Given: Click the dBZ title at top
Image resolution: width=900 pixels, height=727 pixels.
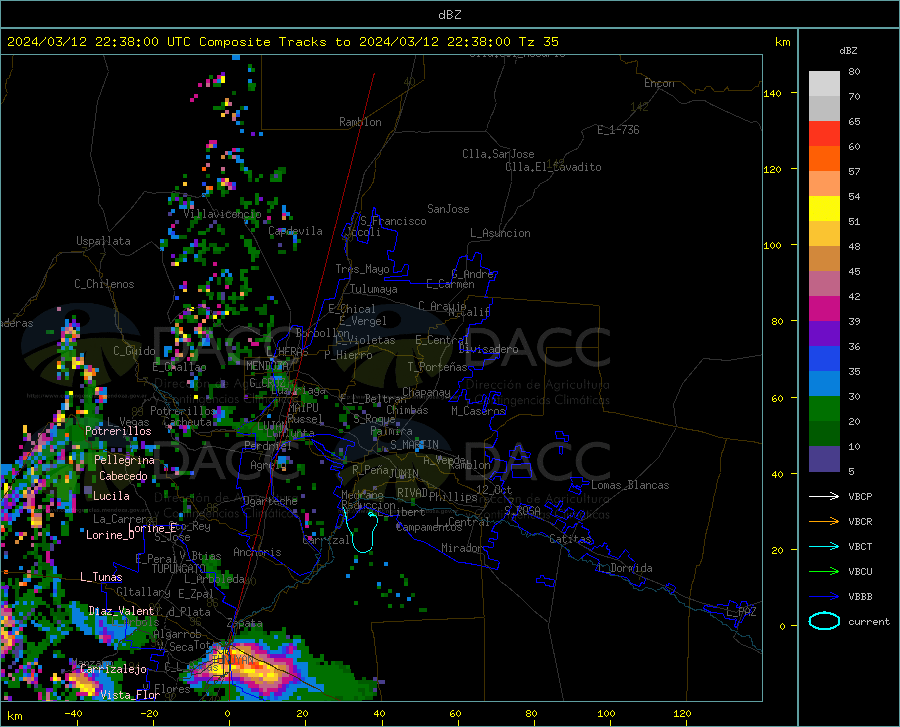Looking at the screenshot, I should click(449, 15).
